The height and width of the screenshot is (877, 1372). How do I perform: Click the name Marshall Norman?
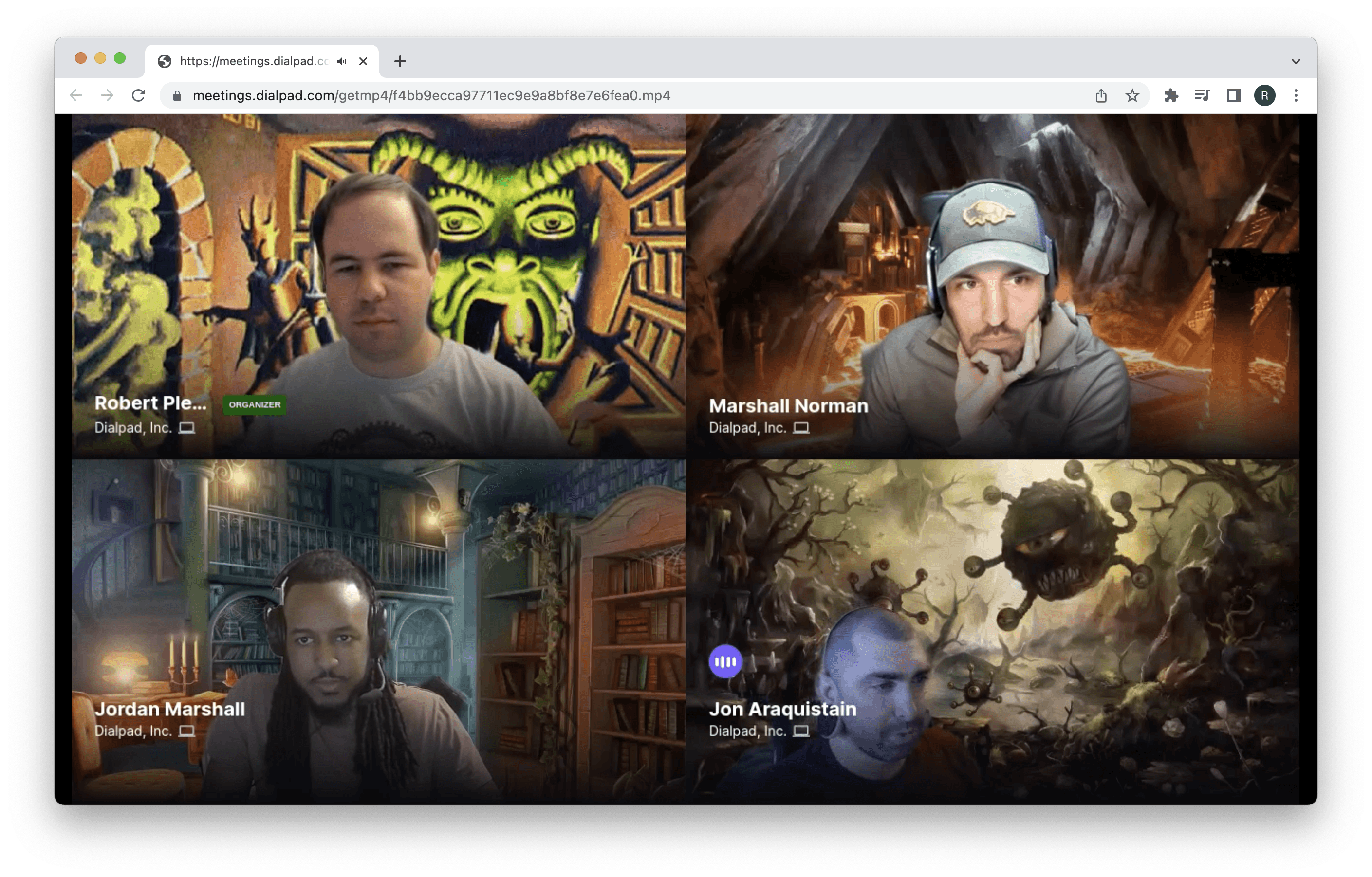[789, 406]
